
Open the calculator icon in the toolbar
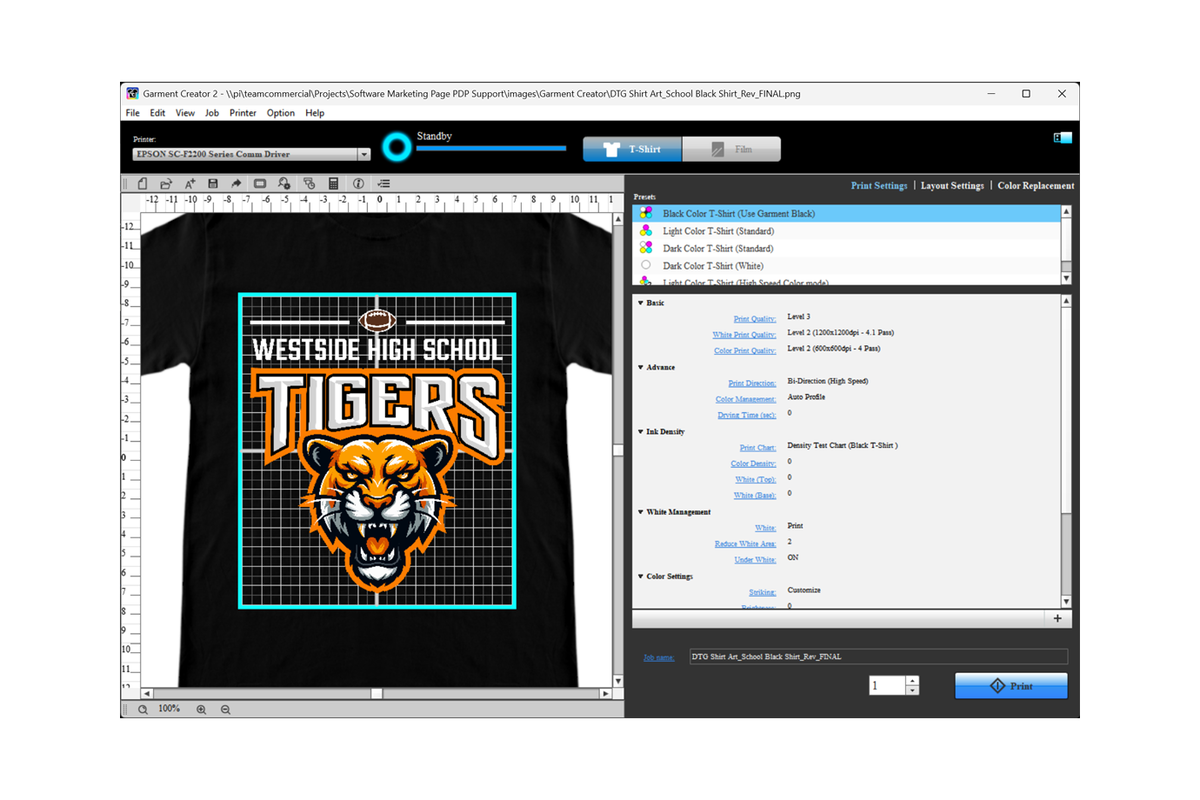tap(333, 184)
